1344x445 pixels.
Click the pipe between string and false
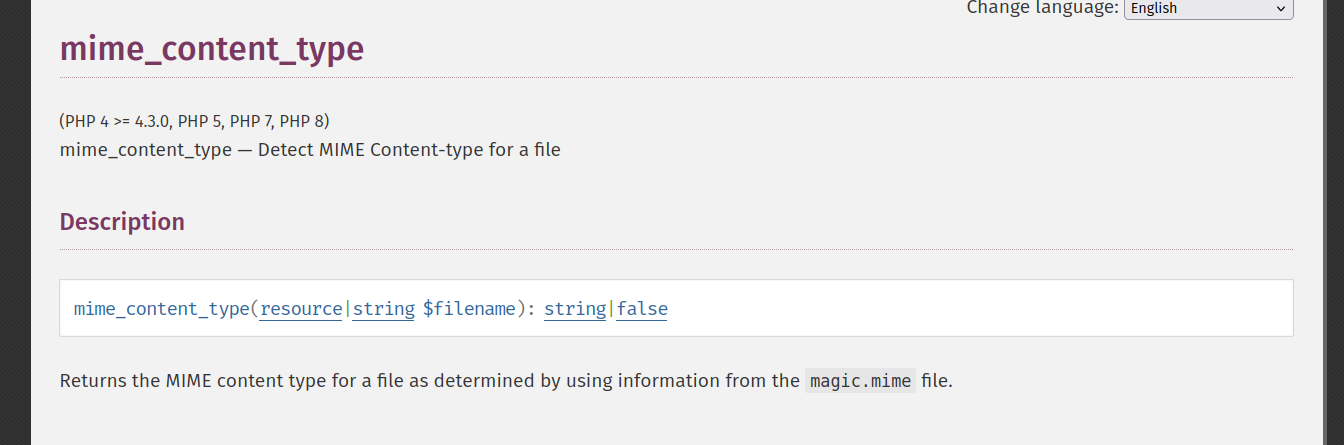pos(611,309)
